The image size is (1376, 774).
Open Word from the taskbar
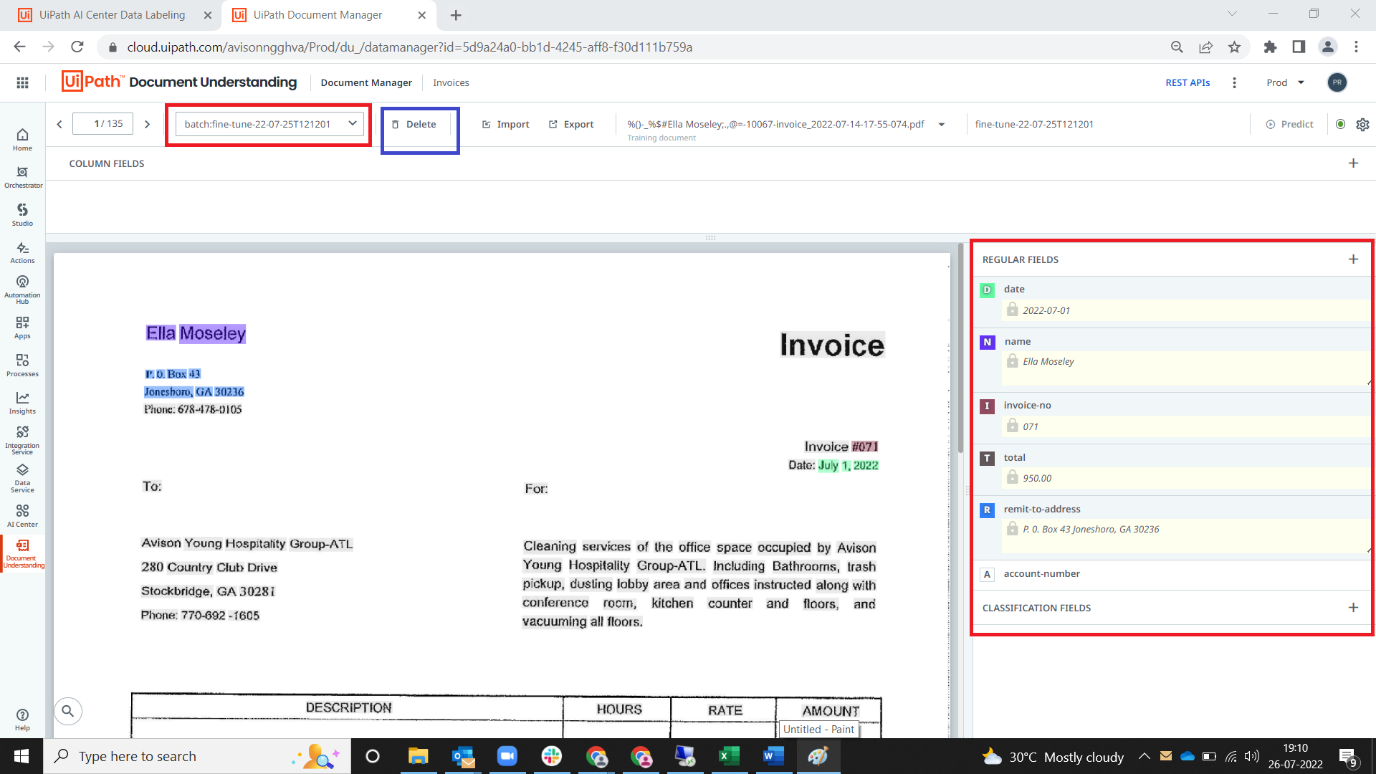[x=773, y=756]
